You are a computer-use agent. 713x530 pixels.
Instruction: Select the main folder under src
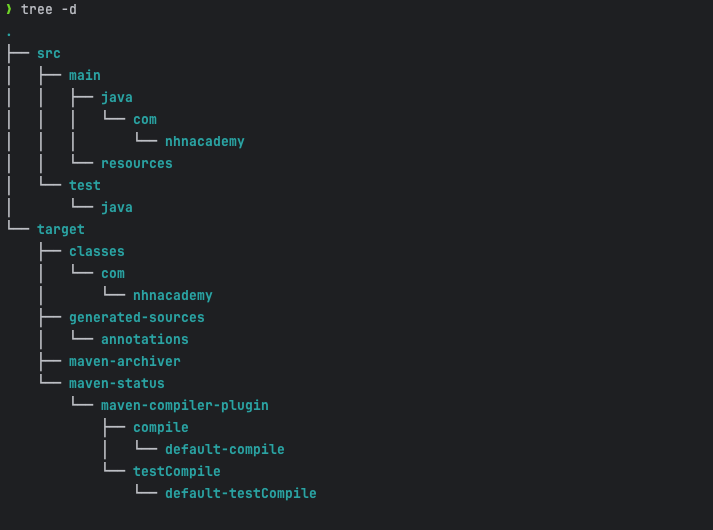[85, 75]
